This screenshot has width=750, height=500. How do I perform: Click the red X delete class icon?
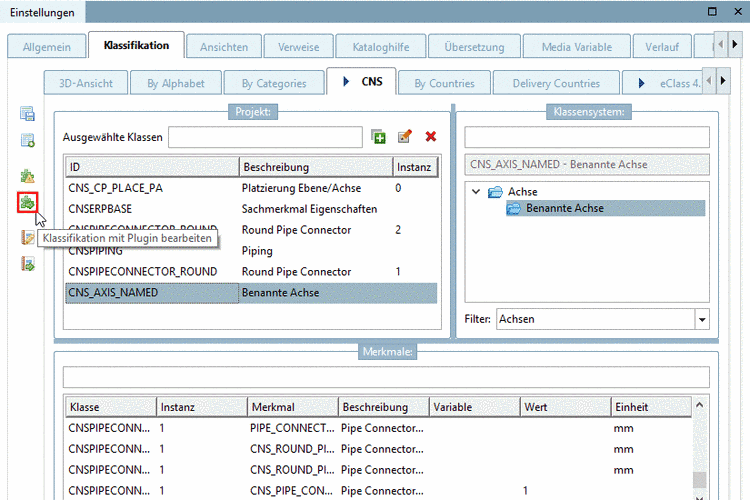[430, 137]
